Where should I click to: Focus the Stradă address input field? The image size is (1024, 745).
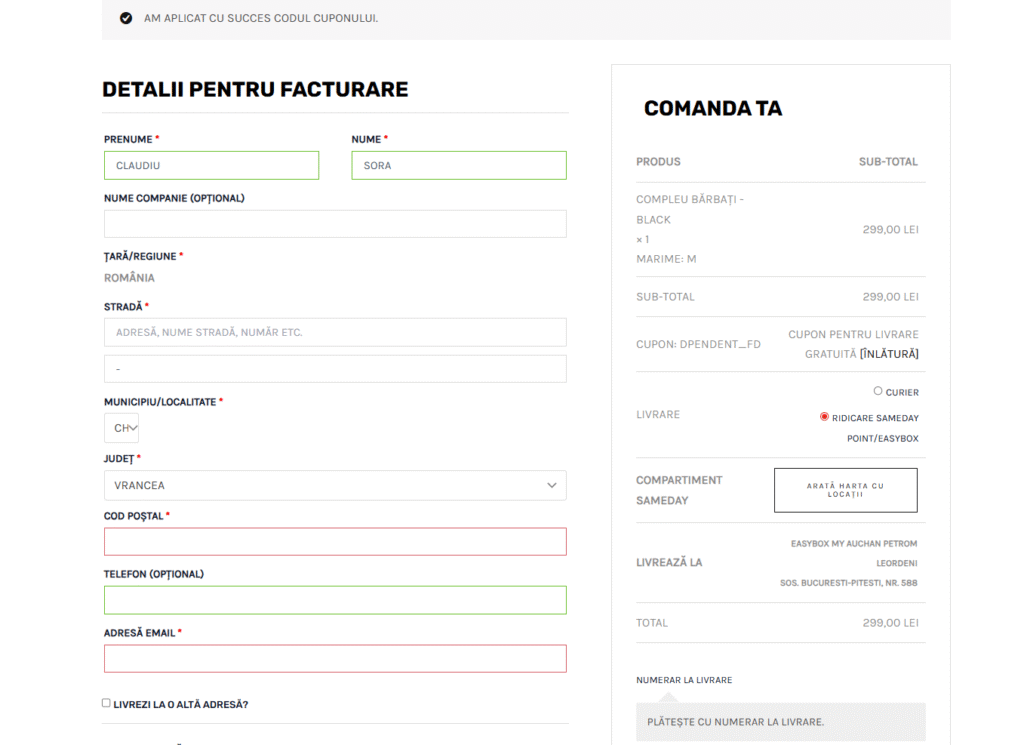pyautogui.click(x=334, y=332)
